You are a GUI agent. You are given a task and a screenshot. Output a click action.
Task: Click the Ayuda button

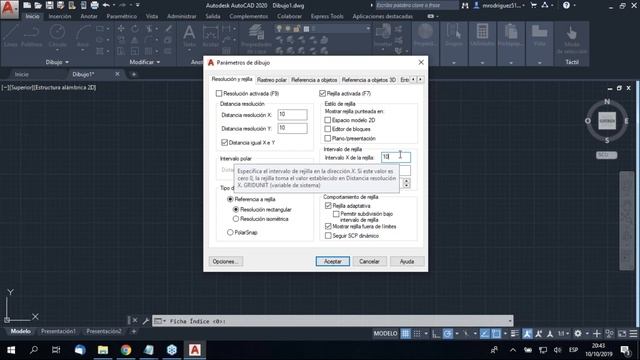point(407,261)
